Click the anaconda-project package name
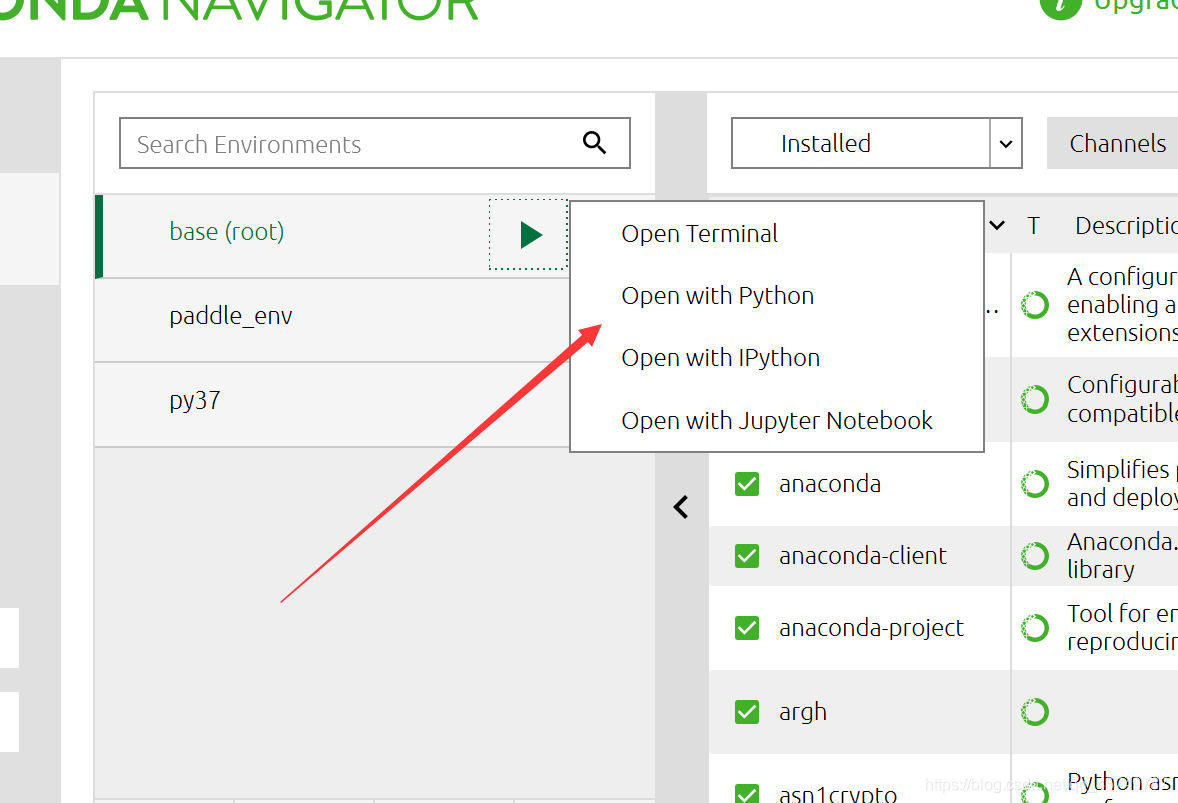Image resolution: width=1178 pixels, height=803 pixels. tap(871, 628)
